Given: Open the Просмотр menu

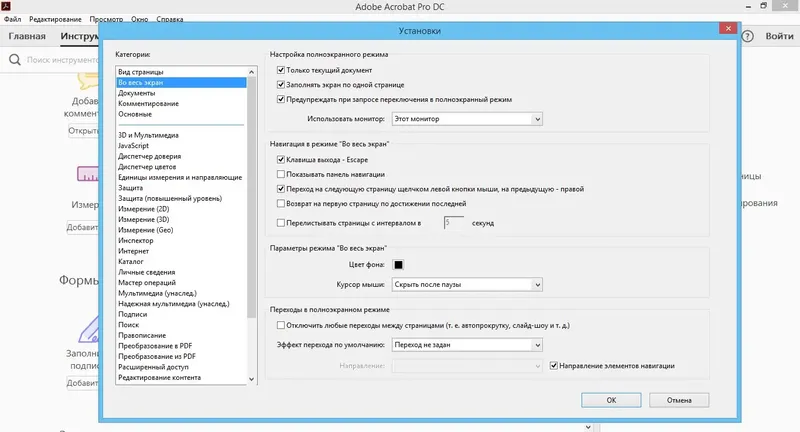Looking at the screenshot, I should tap(106, 19).
